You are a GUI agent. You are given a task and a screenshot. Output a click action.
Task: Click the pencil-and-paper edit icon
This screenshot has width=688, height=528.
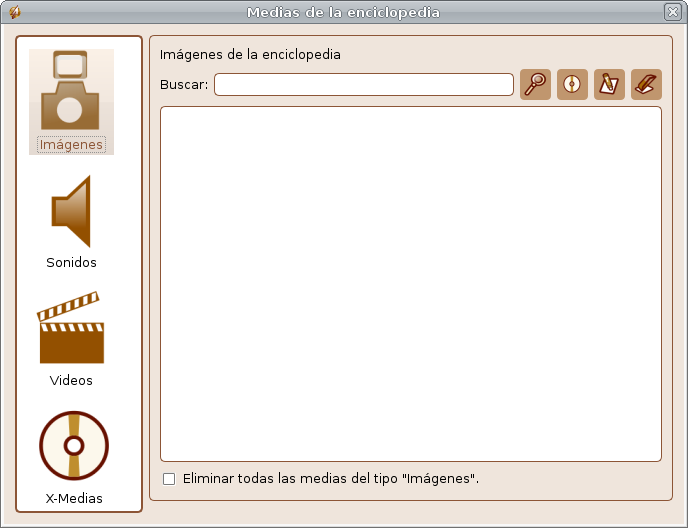[609, 85]
